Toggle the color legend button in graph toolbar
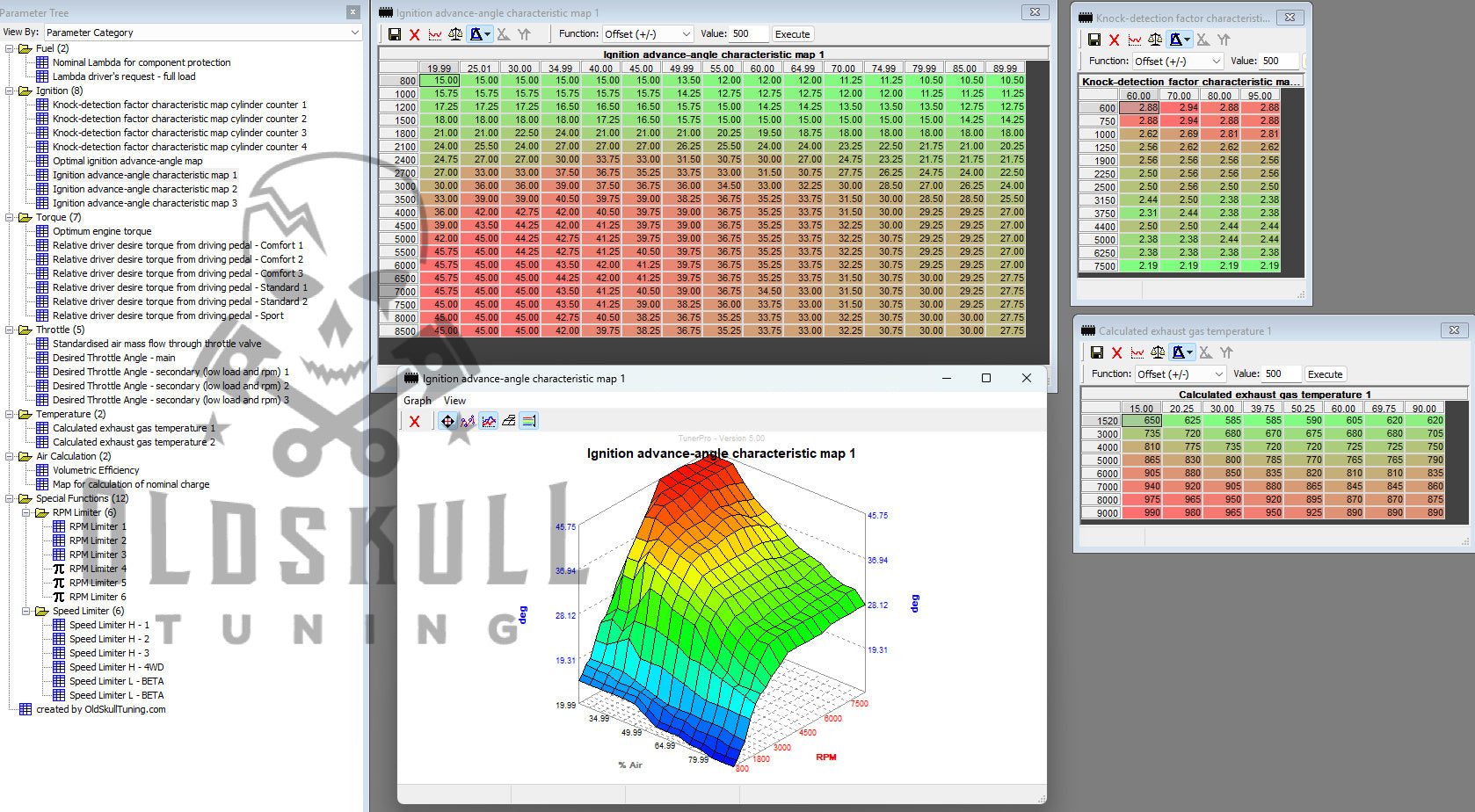1475x812 pixels. click(x=529, y=421)
